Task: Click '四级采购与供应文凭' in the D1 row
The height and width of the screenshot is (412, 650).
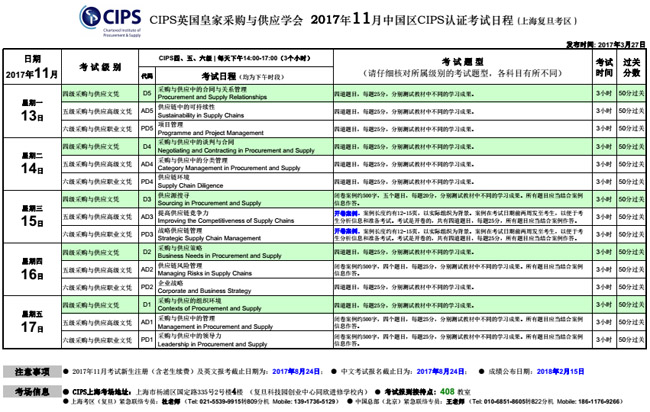Action: tap(91, 305)
